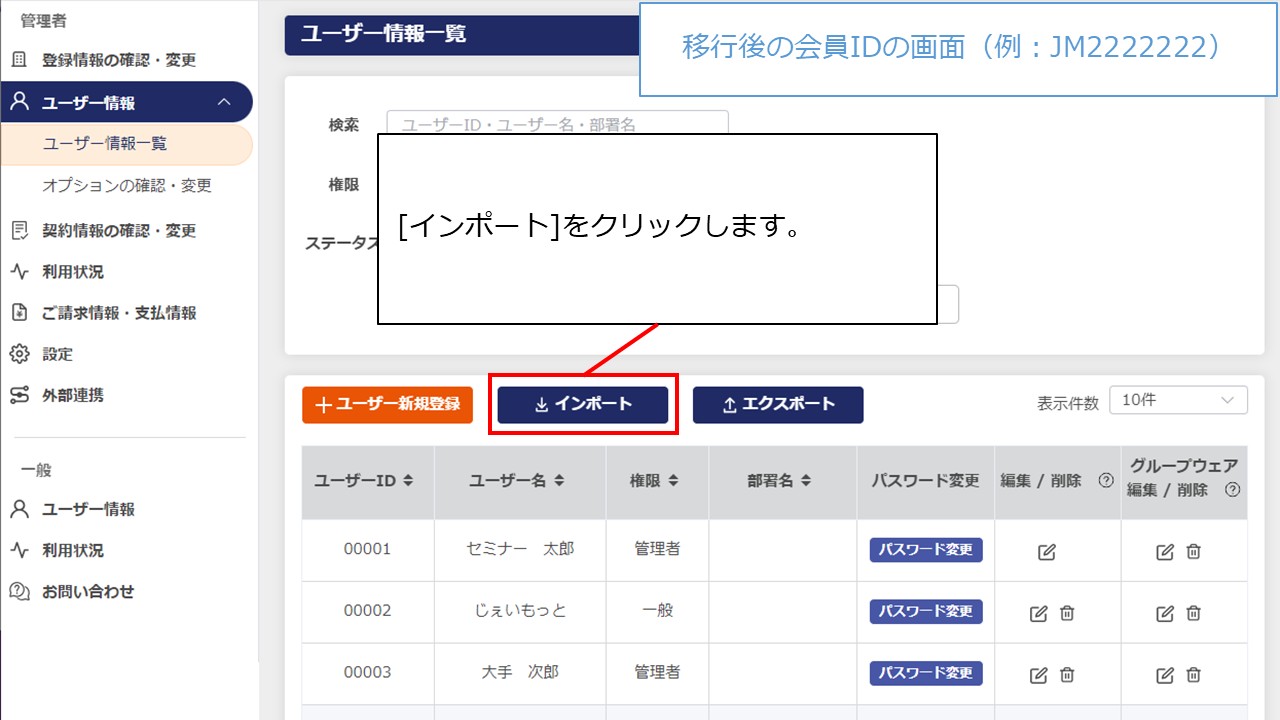This screenshot has height=720, width=1280.
Task: Edit groupware settings for user 00002
Action: coord(1165,613)
